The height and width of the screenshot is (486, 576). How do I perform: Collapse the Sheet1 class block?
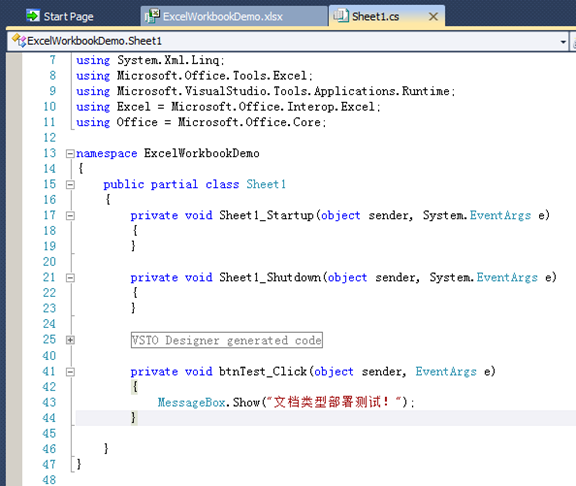(70, 184)
